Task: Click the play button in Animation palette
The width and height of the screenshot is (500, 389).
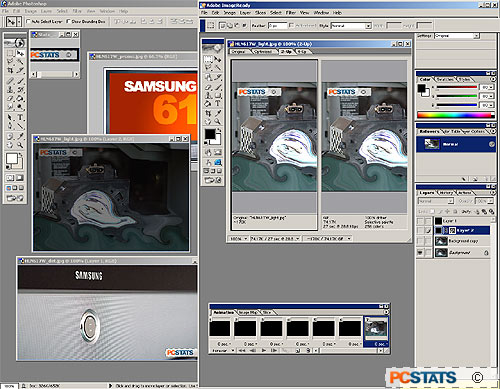Action: [264, 350]
